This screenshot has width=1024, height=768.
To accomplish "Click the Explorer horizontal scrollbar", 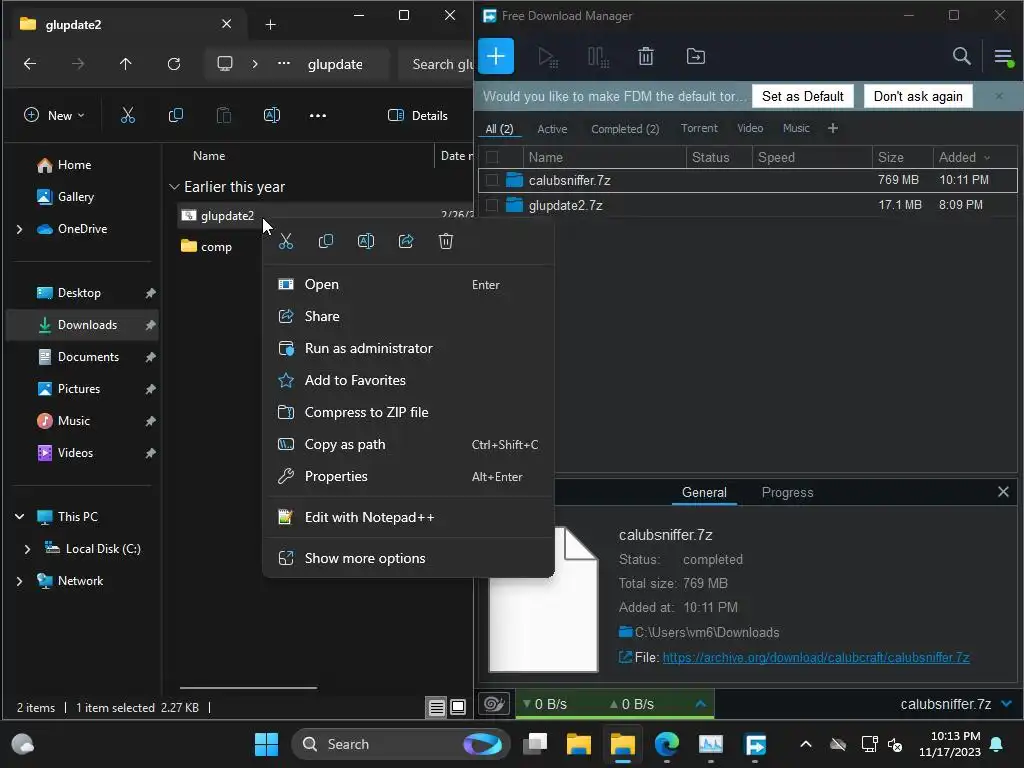I will point(248,688).
